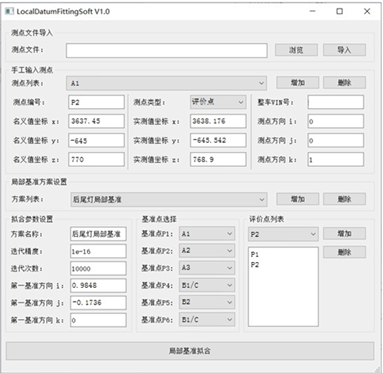Viewport: 383px width, 373px height.
Task: Click 增加 button in 评价点列表 section
Action: click(344, 233)
